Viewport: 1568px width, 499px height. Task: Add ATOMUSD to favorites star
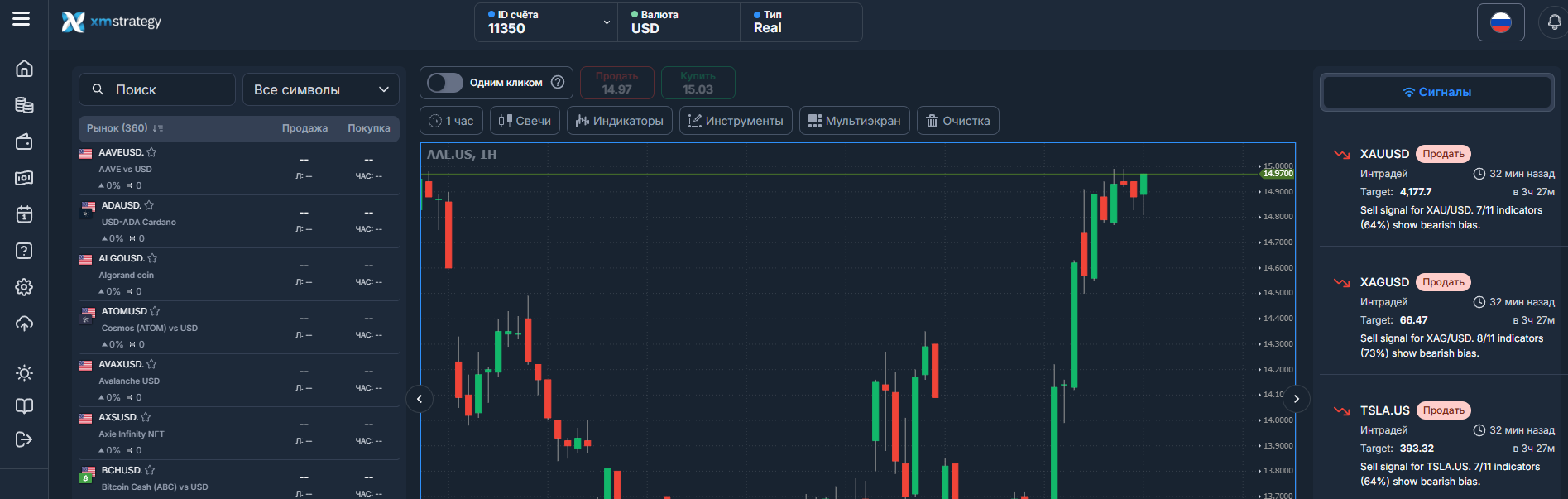pyautogui.click(x=155, y=311)
